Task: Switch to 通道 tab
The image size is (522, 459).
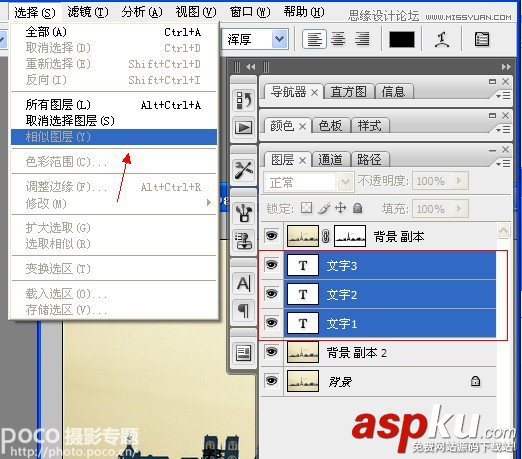Action: tap(330, 159)
